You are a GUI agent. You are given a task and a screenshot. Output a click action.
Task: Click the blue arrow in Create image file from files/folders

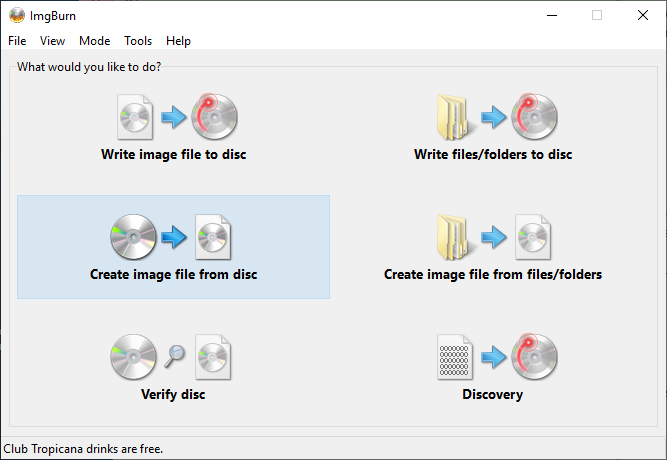(x=493, y=237)
